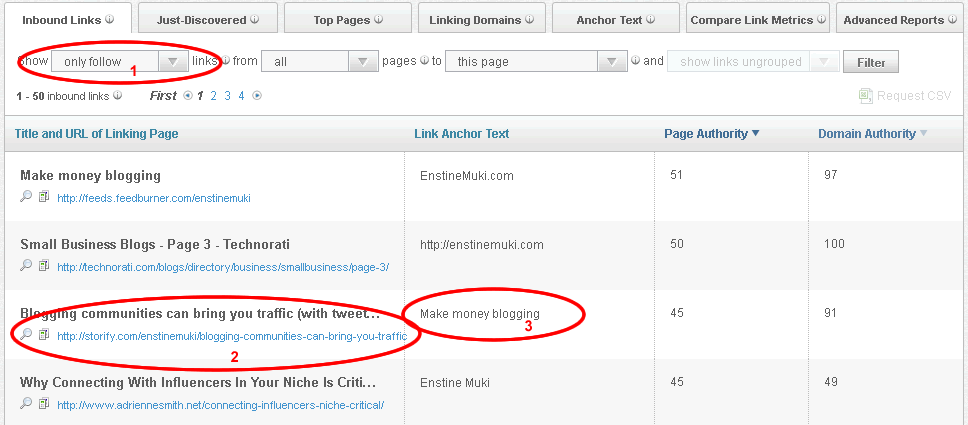Click the Domain Authority value 49
This screenshot has width=968, height=425.
coord(831,382)
